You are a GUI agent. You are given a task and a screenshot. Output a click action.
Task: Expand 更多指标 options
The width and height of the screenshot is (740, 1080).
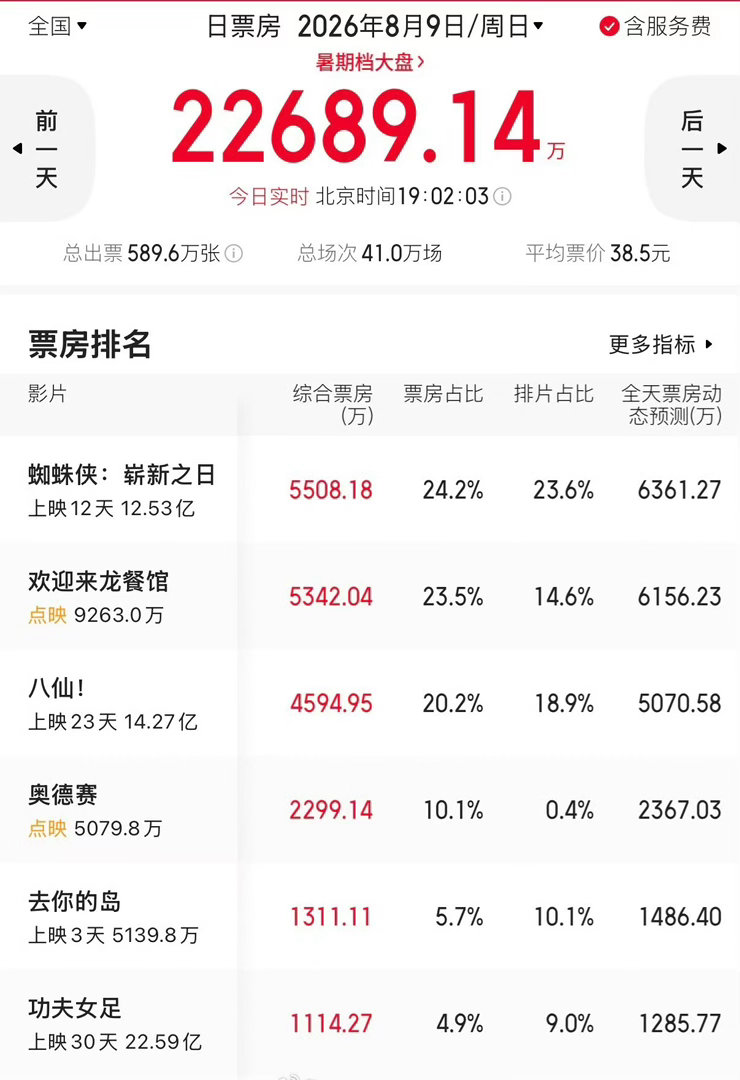pyautogui.click(x=661, y=344)
